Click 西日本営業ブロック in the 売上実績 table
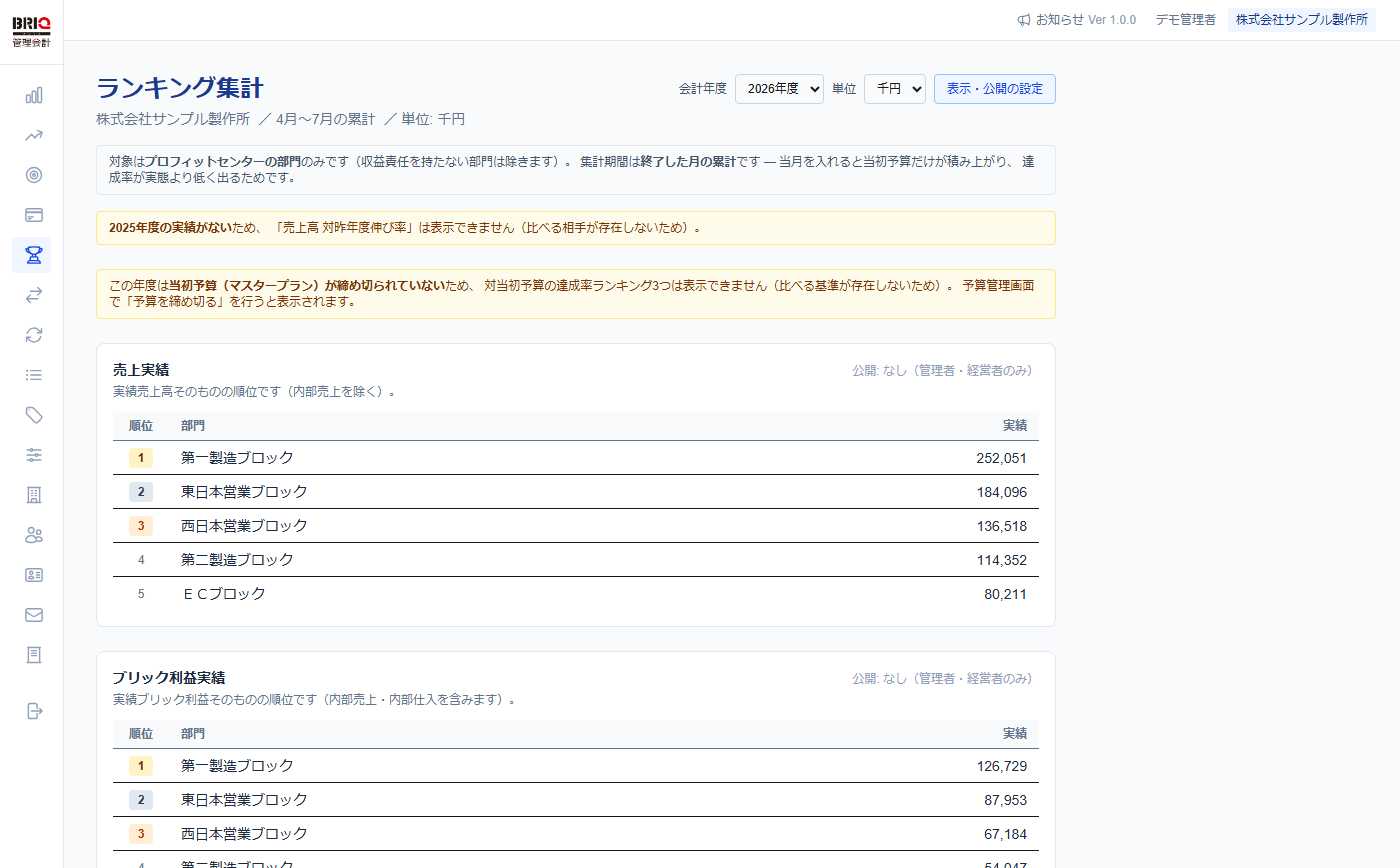The height and width of the screenshot is (868, 1400). 245,526
